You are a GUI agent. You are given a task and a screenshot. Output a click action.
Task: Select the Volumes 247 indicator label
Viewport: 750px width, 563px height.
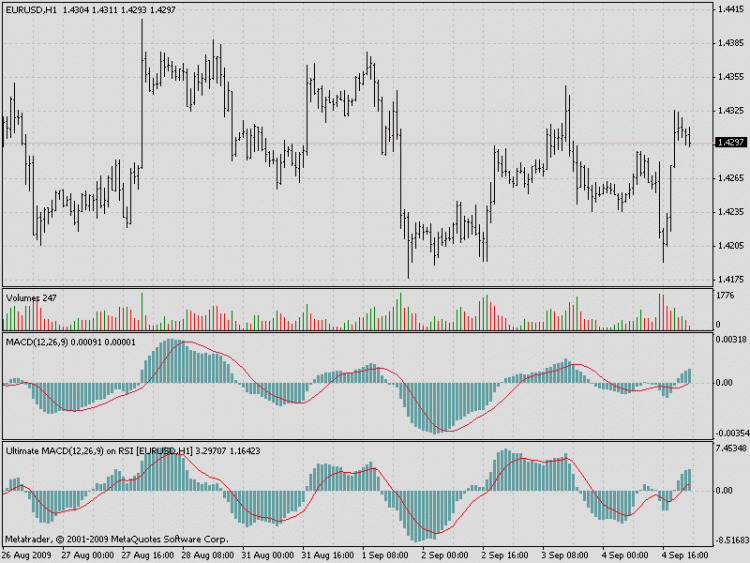click(x=32, y=297)
